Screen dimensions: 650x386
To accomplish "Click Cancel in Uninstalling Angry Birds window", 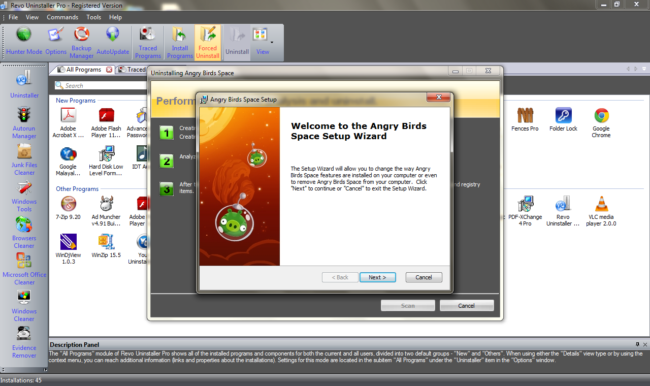I will [466, 306].
